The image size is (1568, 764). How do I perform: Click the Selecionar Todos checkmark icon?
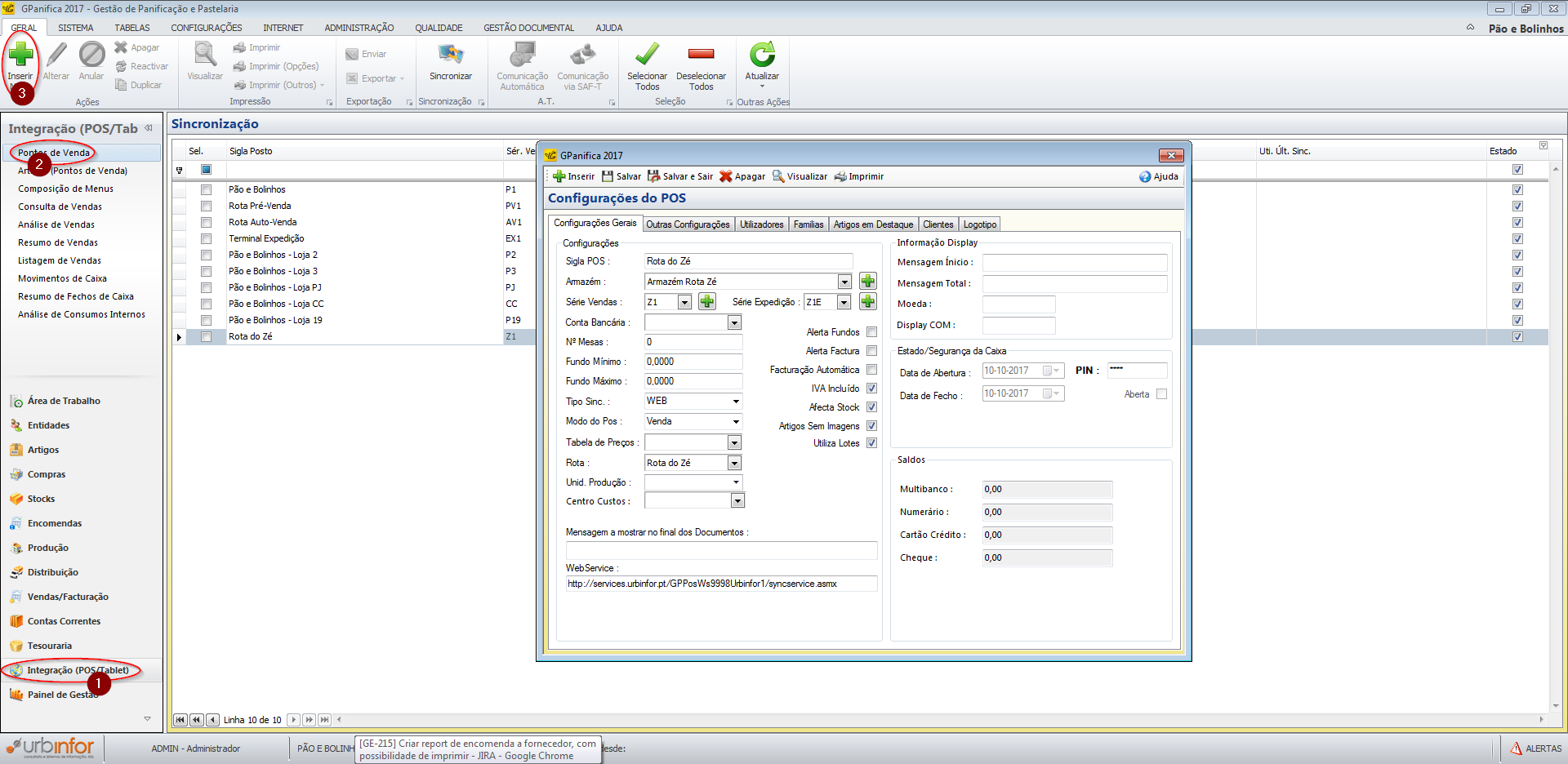pos(647,56)
